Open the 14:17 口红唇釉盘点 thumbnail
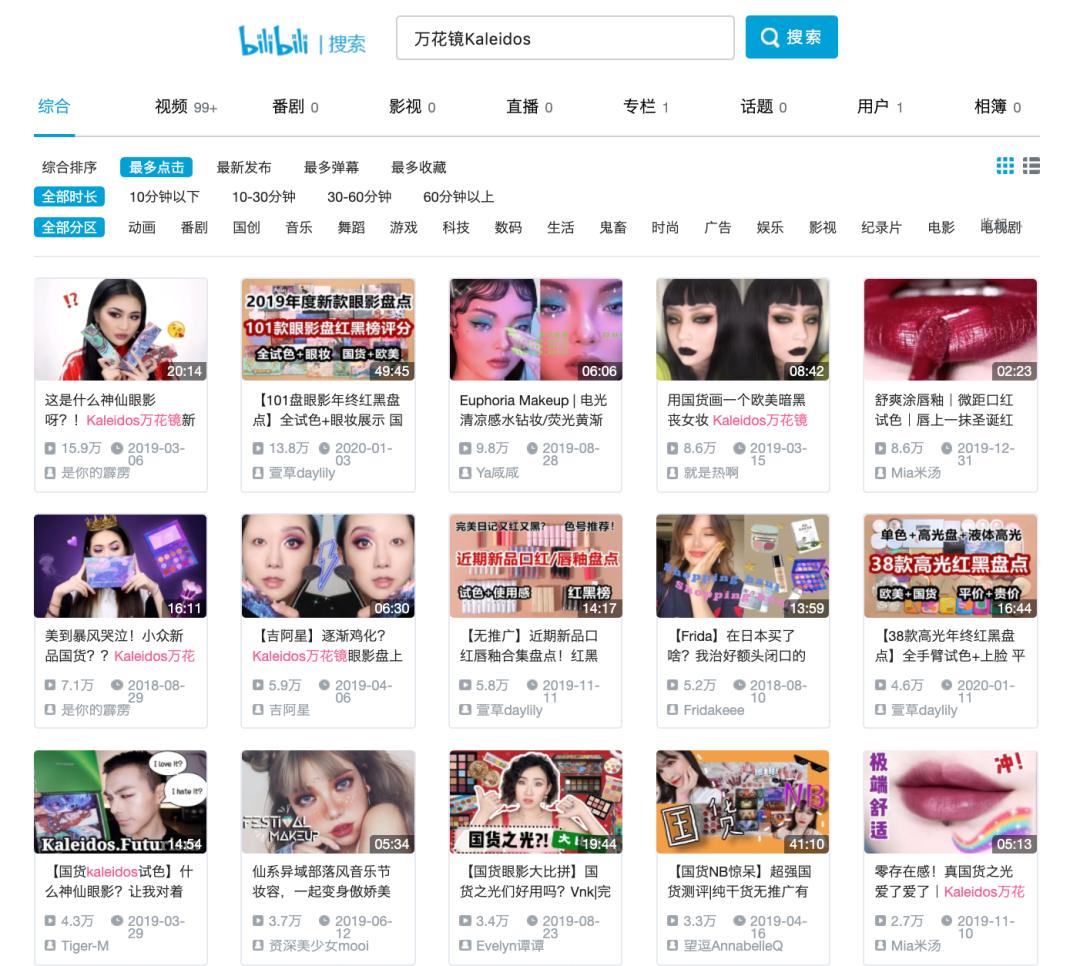This screenshot has height=966, width=1080. (x=536, y=566)
